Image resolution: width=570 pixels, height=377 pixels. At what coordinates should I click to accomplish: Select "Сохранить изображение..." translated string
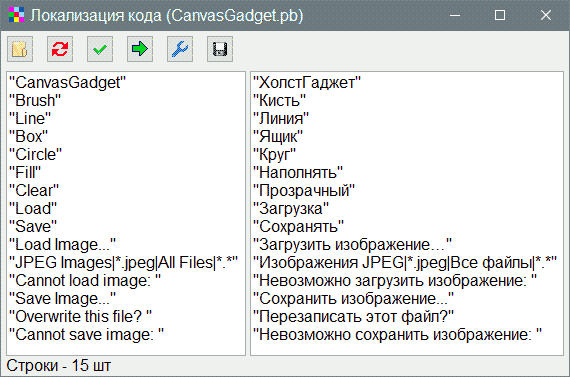coord(353,299)
